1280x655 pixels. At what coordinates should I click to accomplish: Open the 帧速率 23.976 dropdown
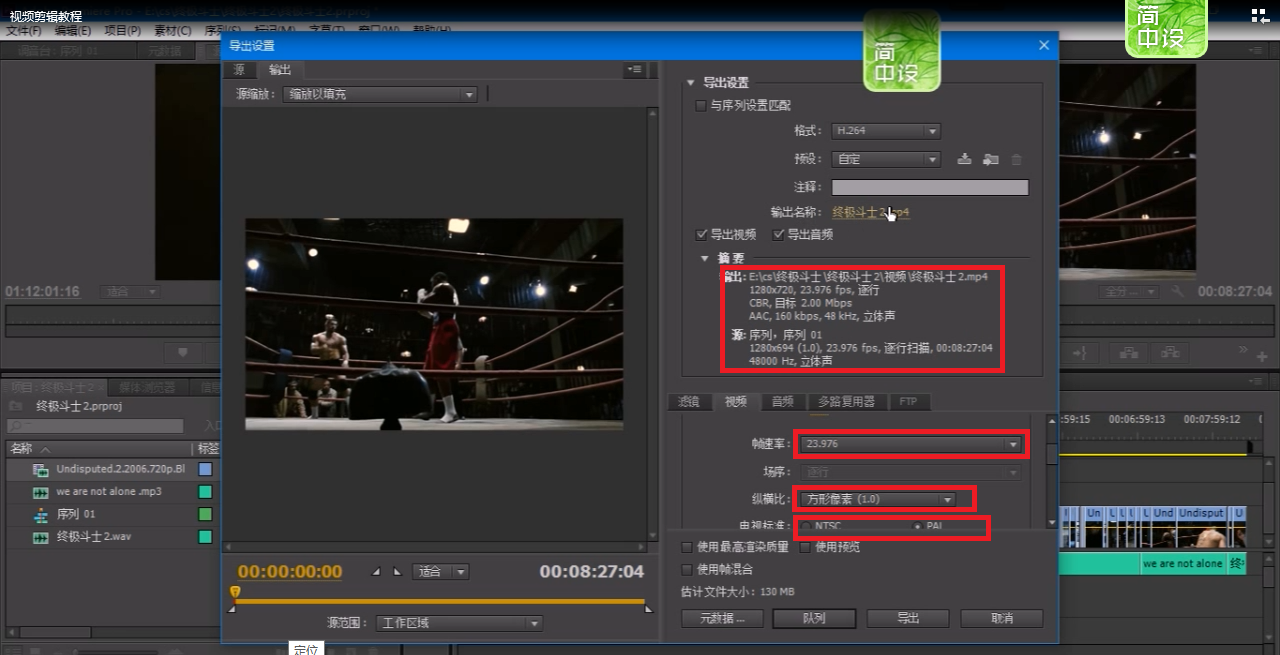click(x=911, y=444)
